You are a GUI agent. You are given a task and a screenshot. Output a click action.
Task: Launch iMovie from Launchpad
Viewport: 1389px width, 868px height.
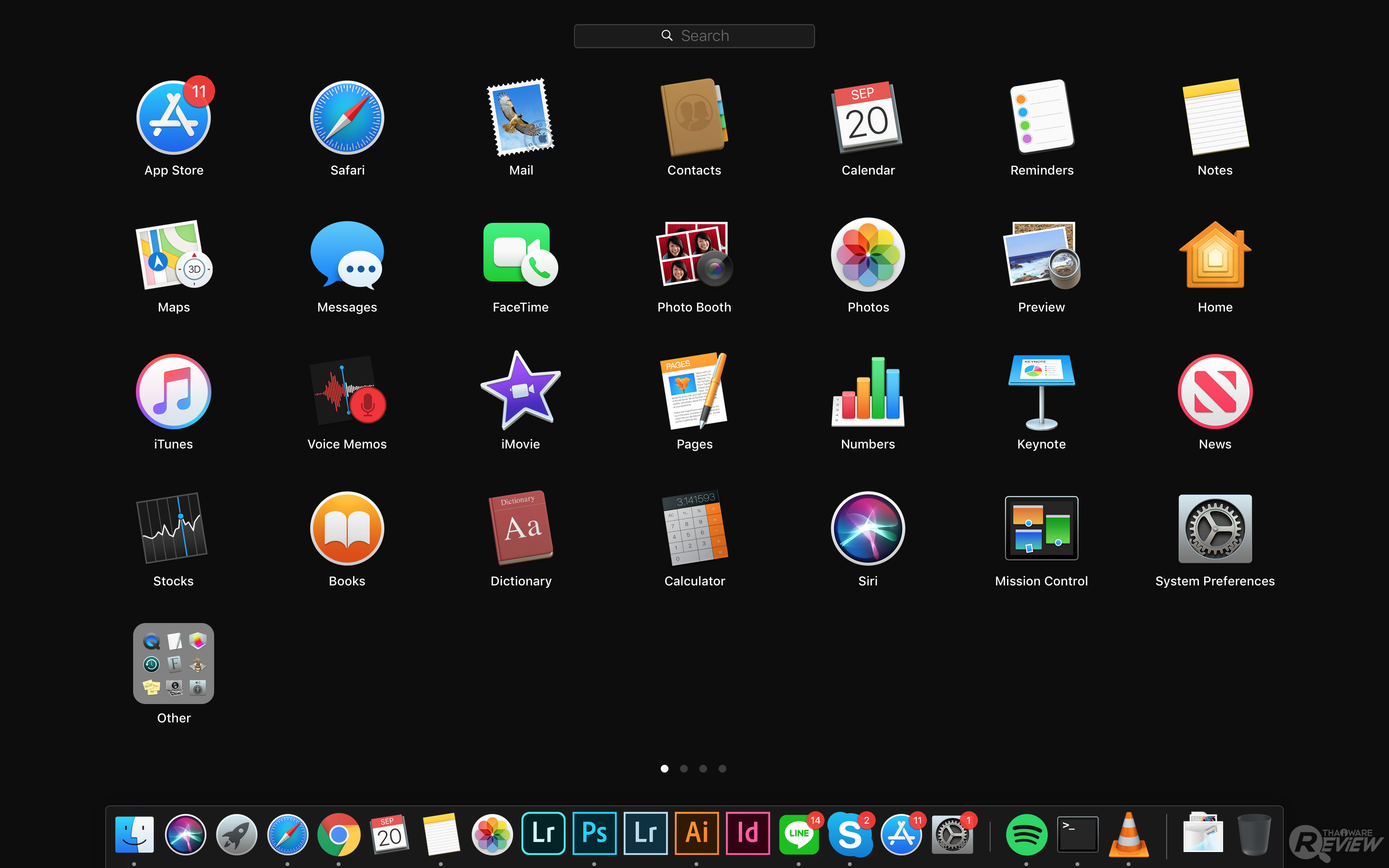click(x=520, y=392)
